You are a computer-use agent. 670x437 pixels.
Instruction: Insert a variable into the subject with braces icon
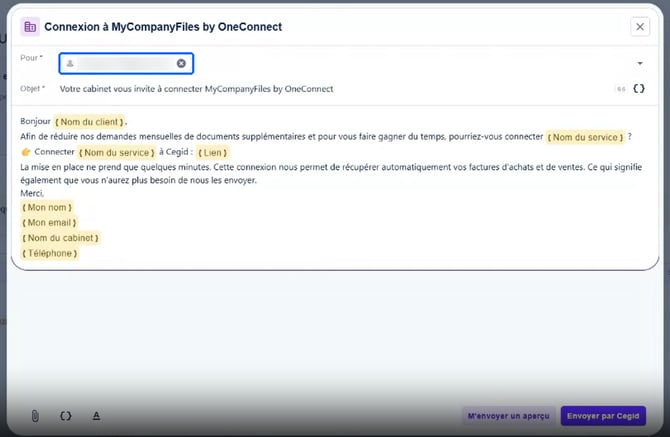(639, 89)
